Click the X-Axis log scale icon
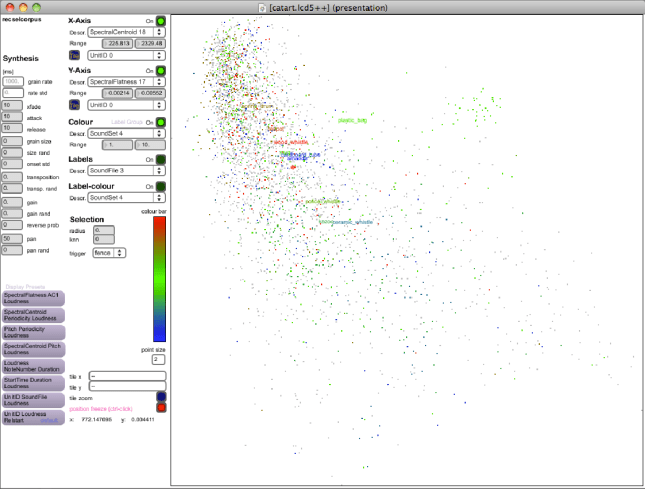Screen dimensions: 645x489 coord(74,57)
